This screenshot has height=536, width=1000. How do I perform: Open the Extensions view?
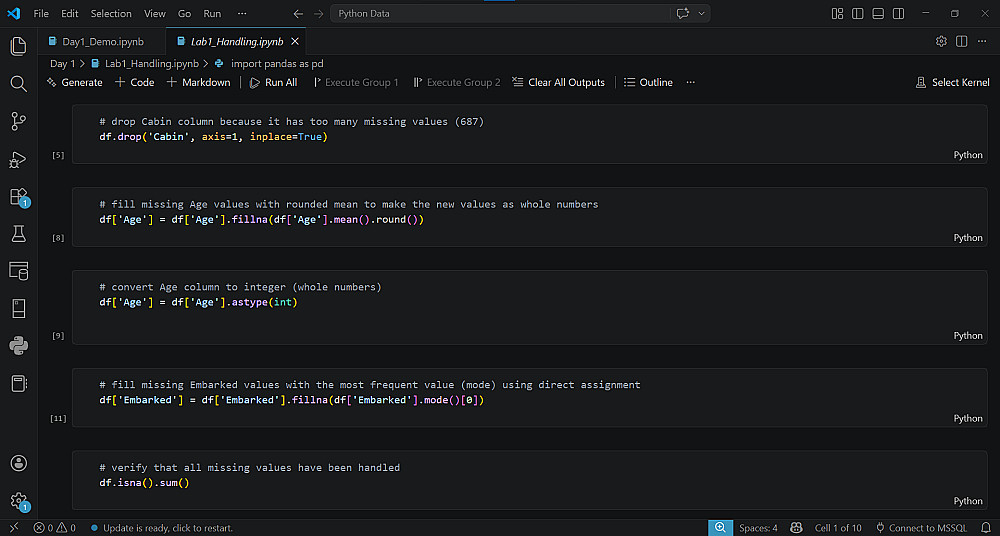tap(18, 196)
